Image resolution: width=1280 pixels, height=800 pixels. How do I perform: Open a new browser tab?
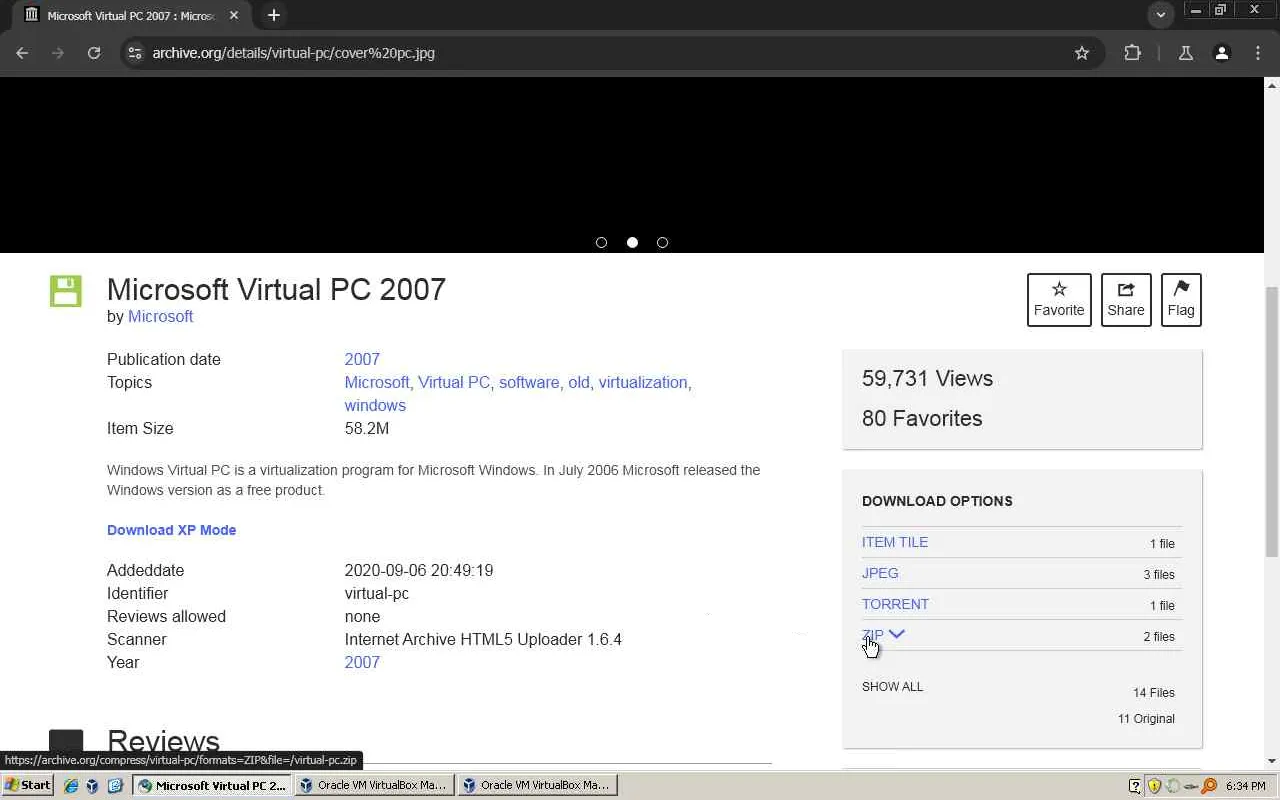tap(274, 15)
